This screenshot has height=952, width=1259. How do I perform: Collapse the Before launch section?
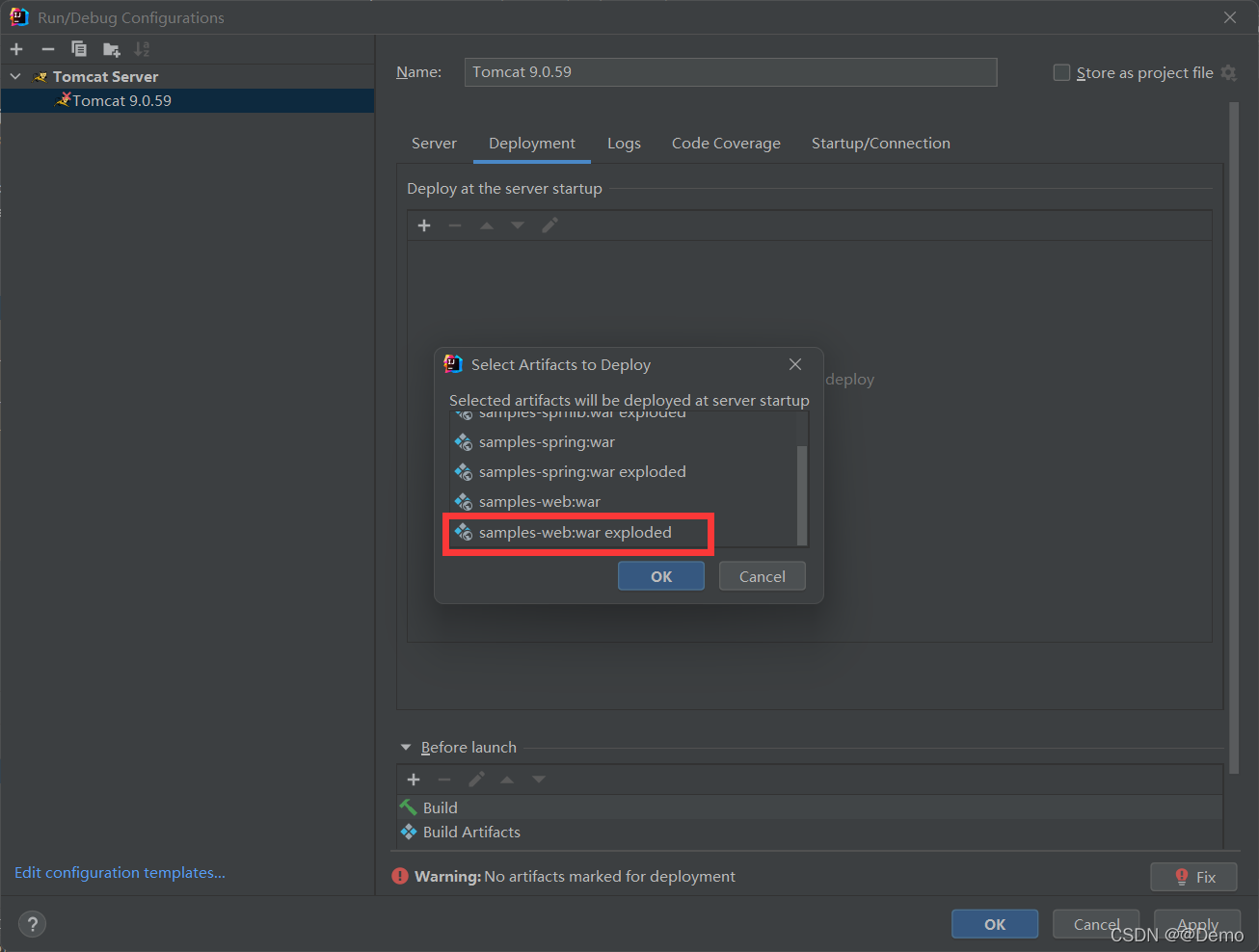coord(406,748)
